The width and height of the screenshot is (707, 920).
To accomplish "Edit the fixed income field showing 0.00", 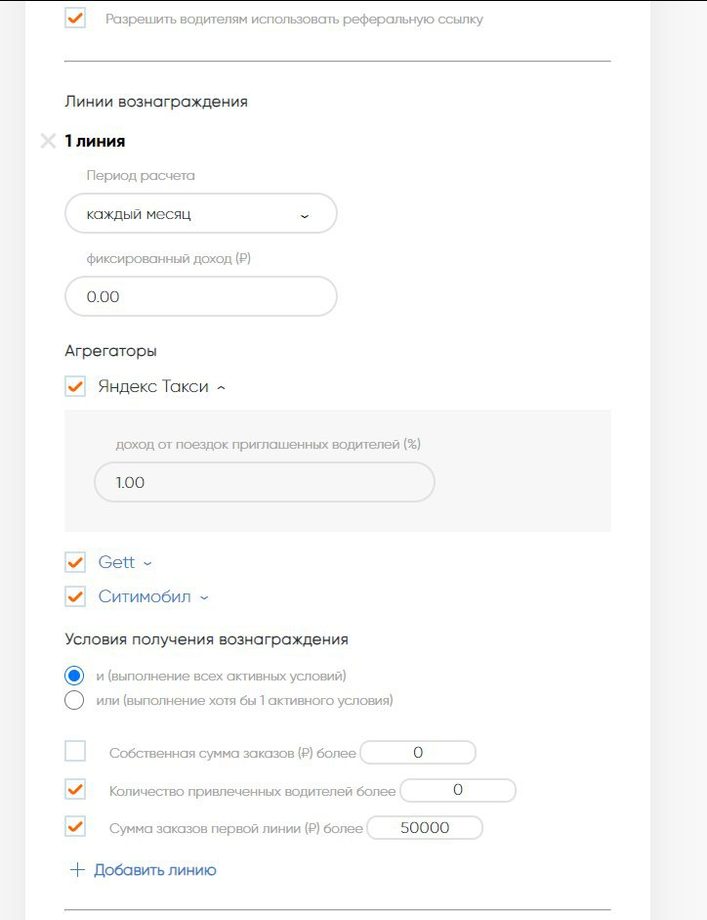I will [x=201, y=297].
